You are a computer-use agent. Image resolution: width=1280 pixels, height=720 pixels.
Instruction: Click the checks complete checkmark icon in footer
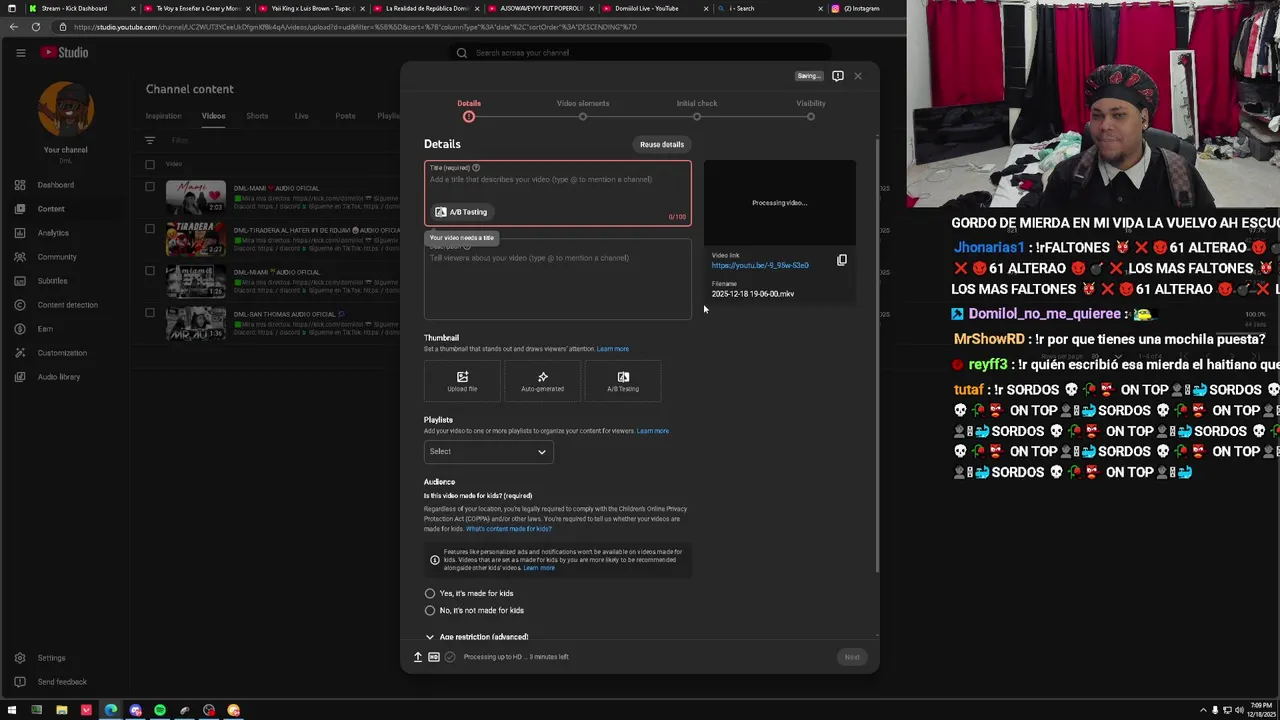coord(450,657)
